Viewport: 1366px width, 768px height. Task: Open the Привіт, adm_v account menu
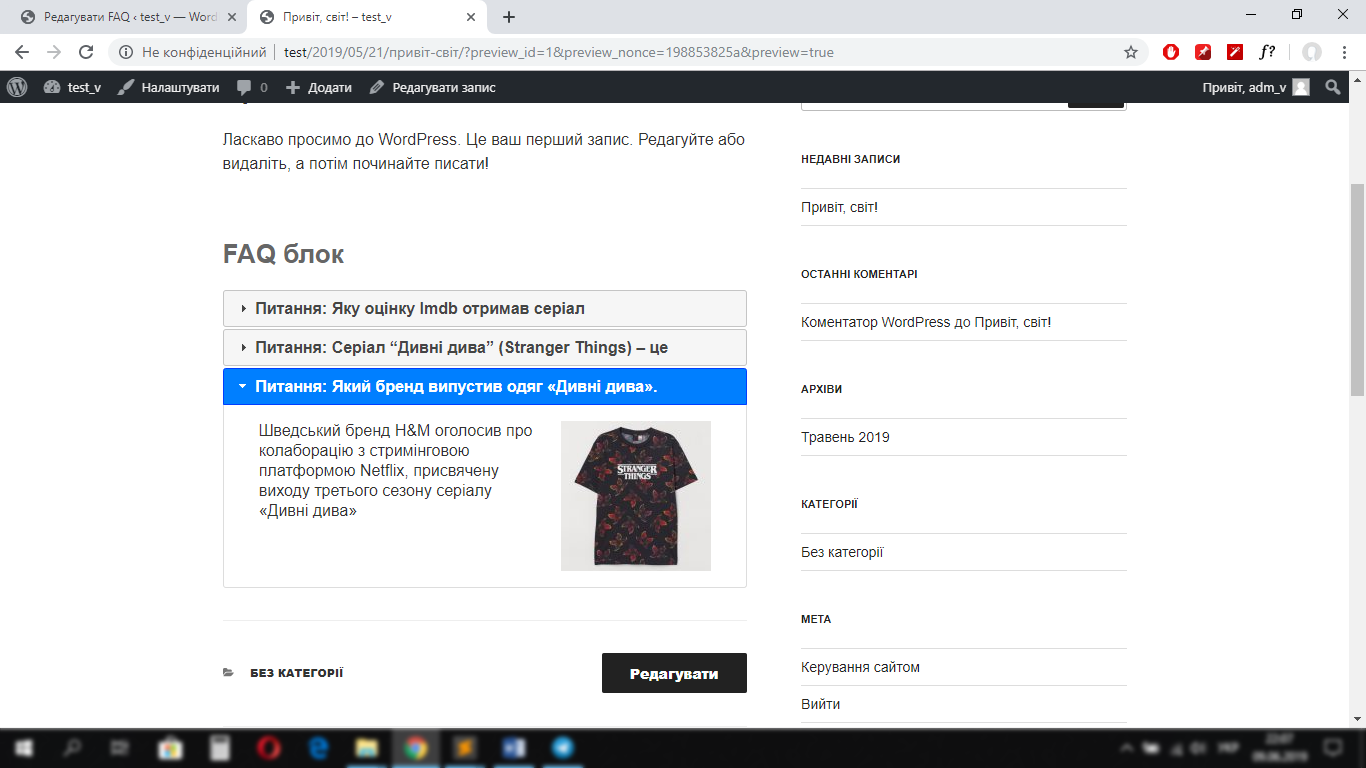tap(1255, 87)
